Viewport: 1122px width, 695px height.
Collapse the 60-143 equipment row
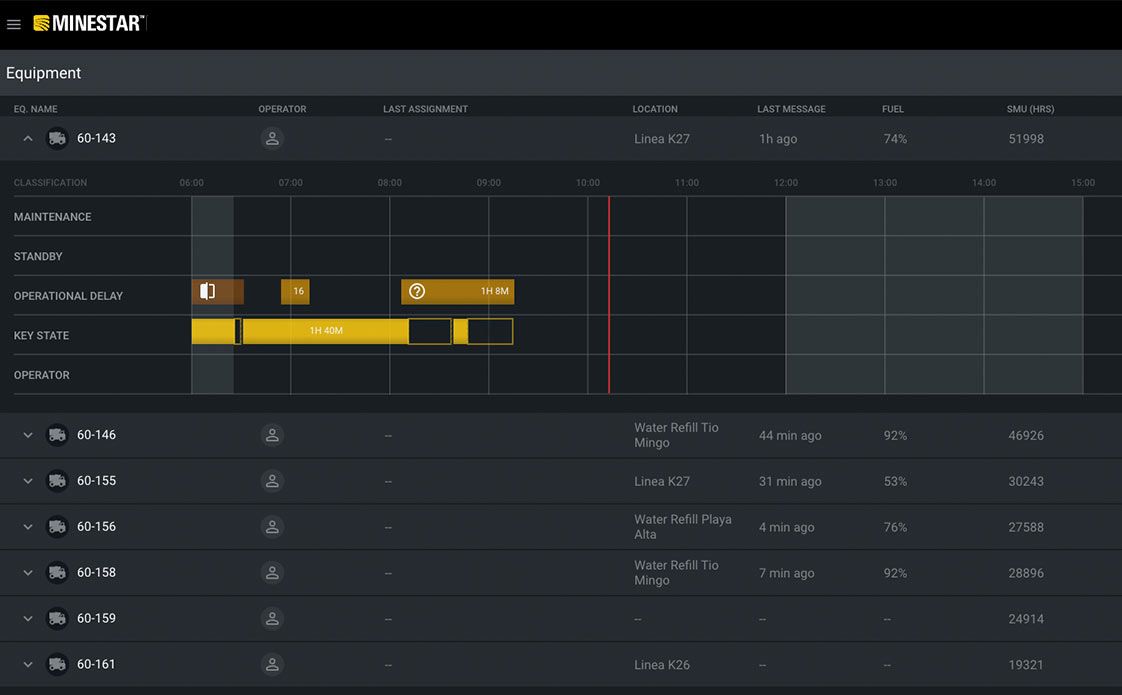pyautogui.click(x=28, y=138)
